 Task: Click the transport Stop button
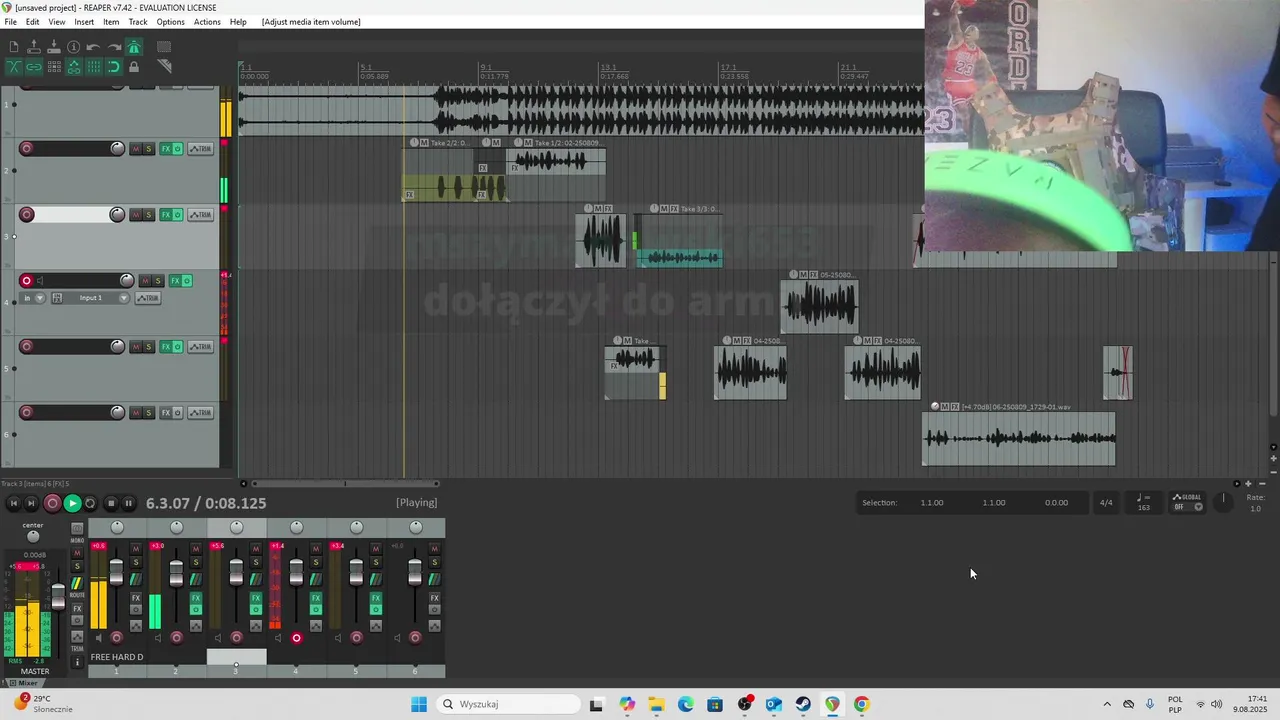[111, 504]
